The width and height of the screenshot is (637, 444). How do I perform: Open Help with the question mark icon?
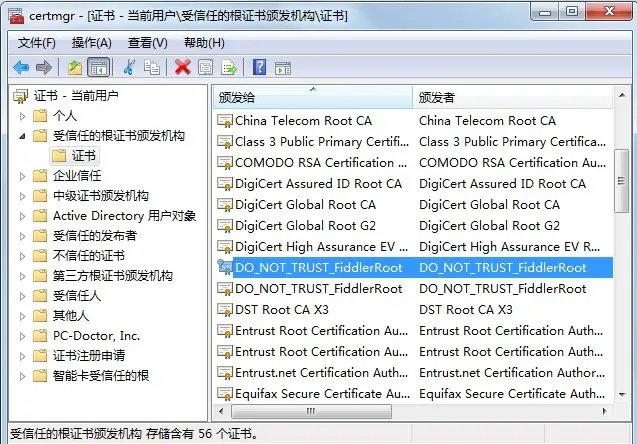tap(260, 67)
